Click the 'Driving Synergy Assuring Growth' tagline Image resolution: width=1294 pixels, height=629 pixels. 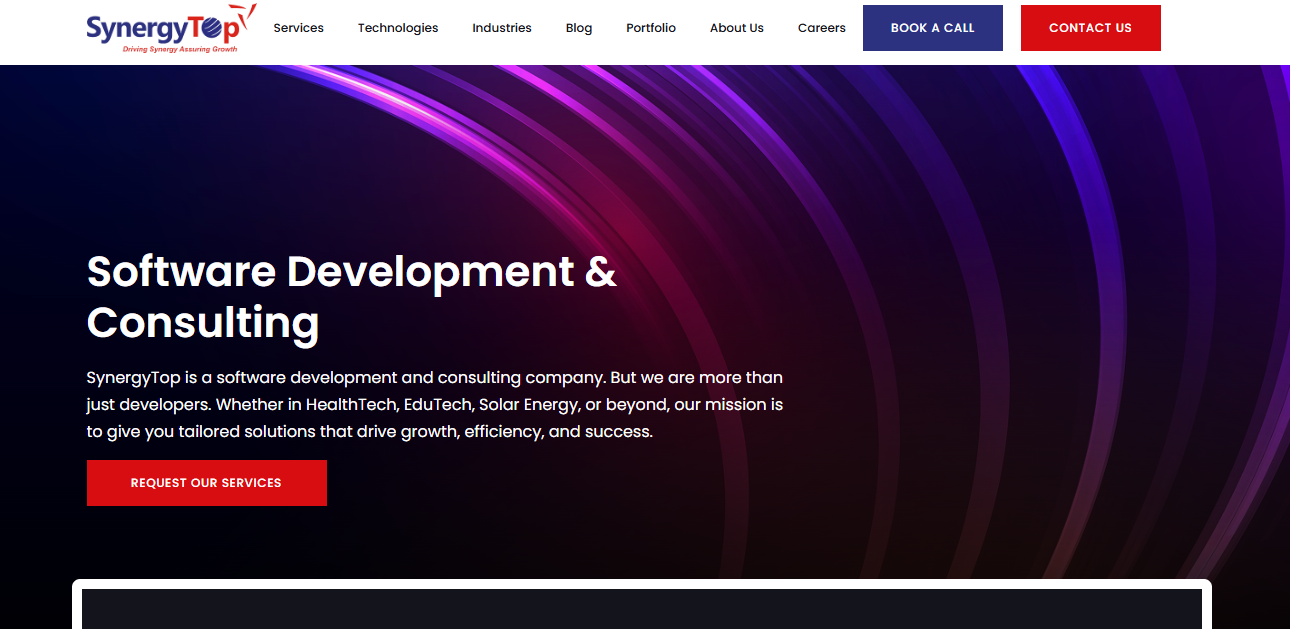pyautogui.click(x=180, y=49)
